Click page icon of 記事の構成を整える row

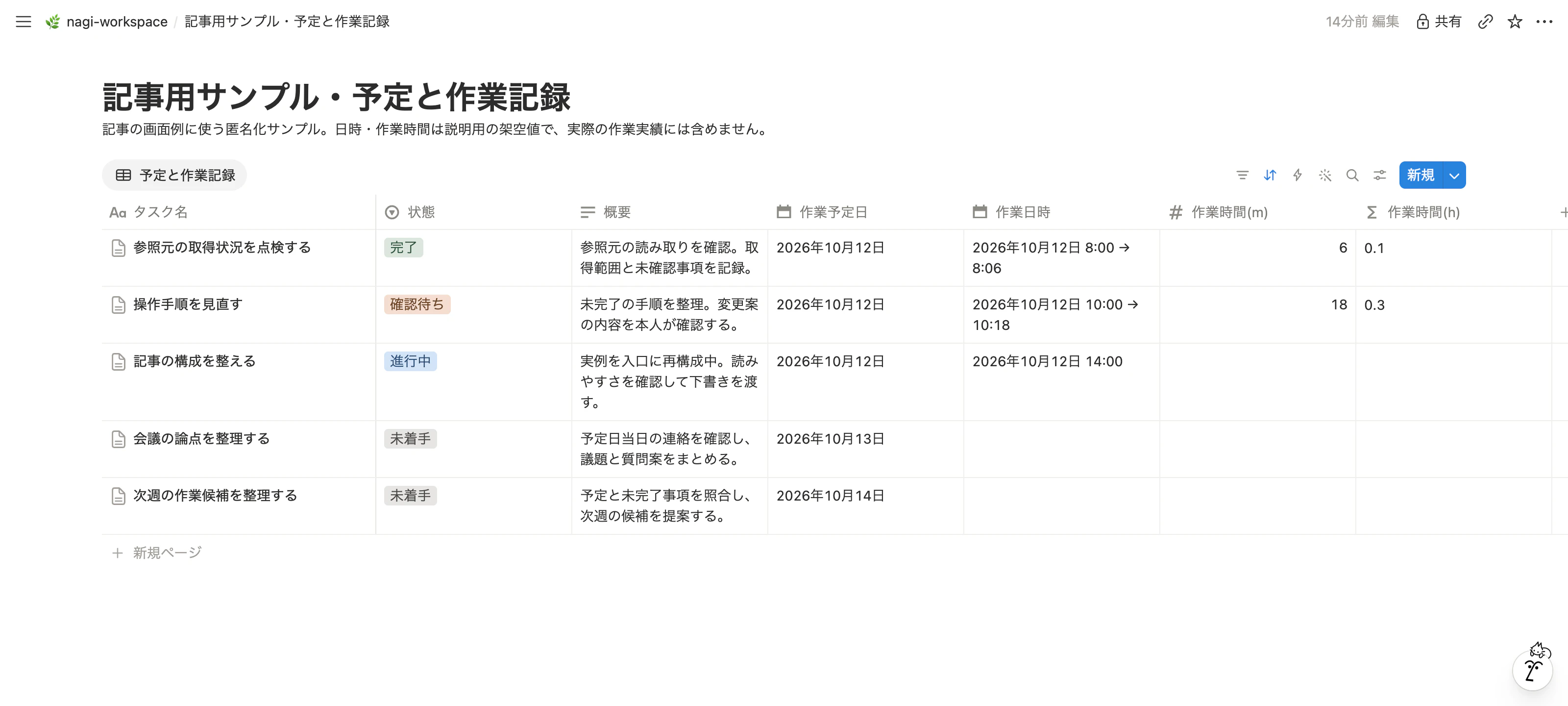[x=119, y=362]
